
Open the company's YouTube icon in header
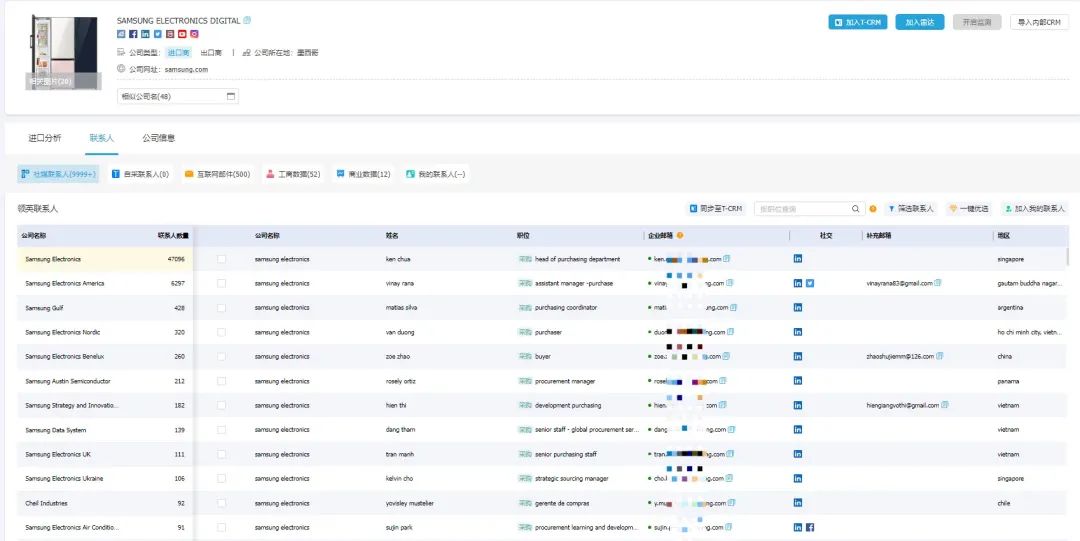tap(182, 34)
